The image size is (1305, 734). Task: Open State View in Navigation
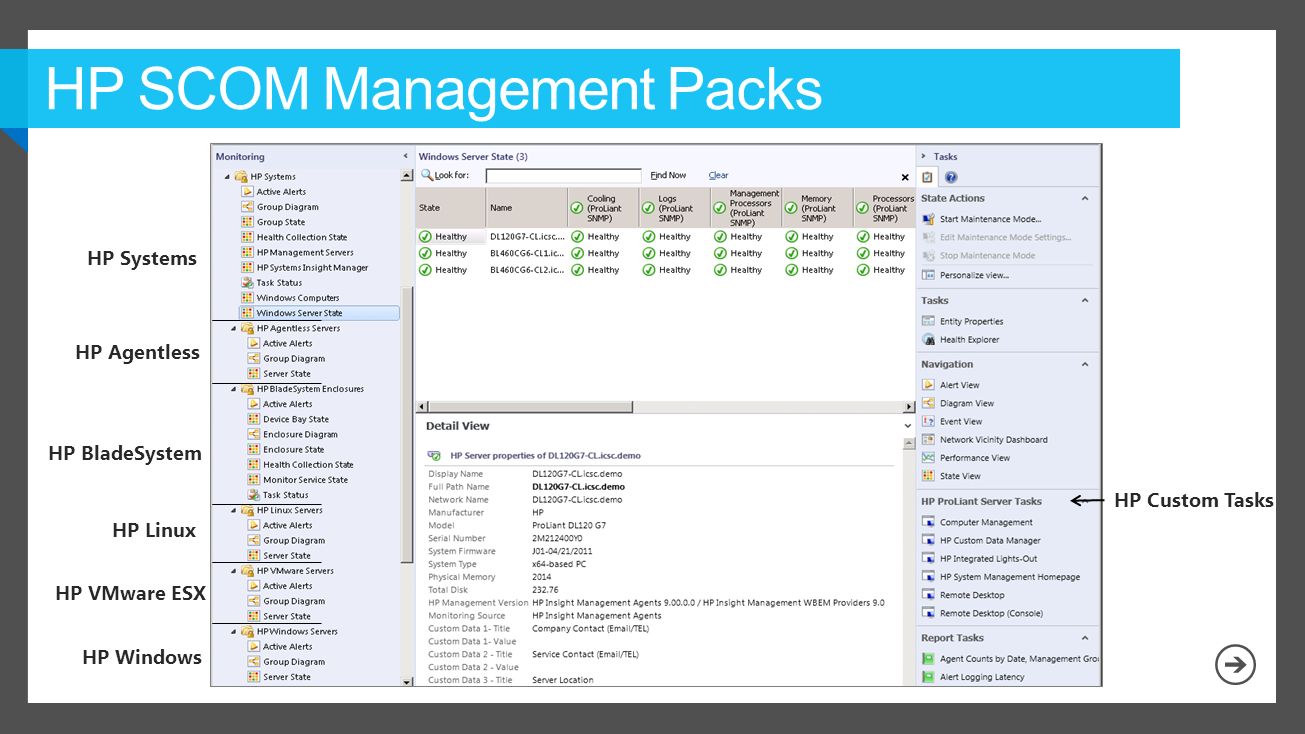960,476
